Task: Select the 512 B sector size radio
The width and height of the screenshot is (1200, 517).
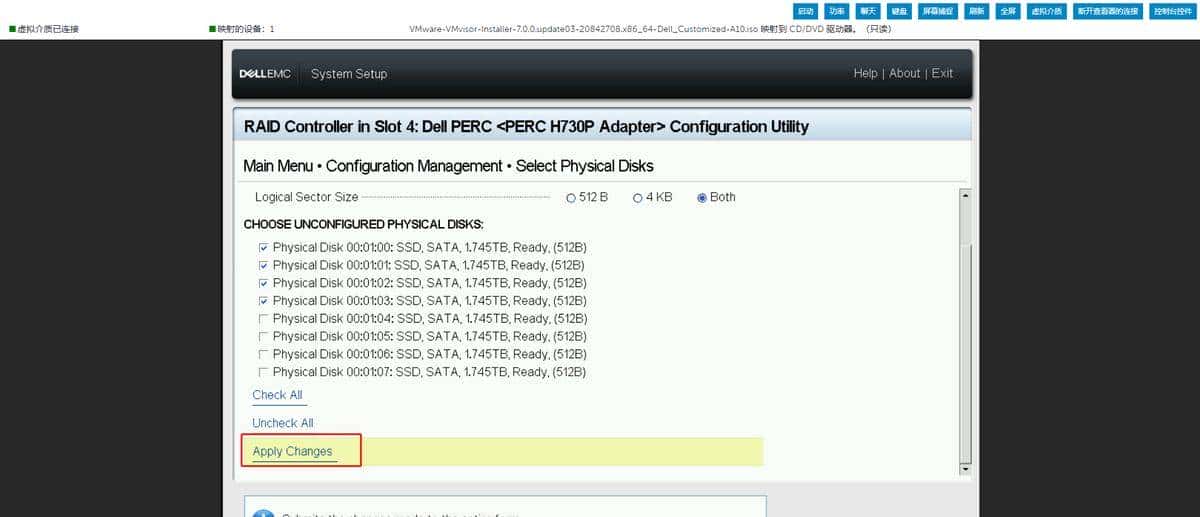Action: pos(571,198)
